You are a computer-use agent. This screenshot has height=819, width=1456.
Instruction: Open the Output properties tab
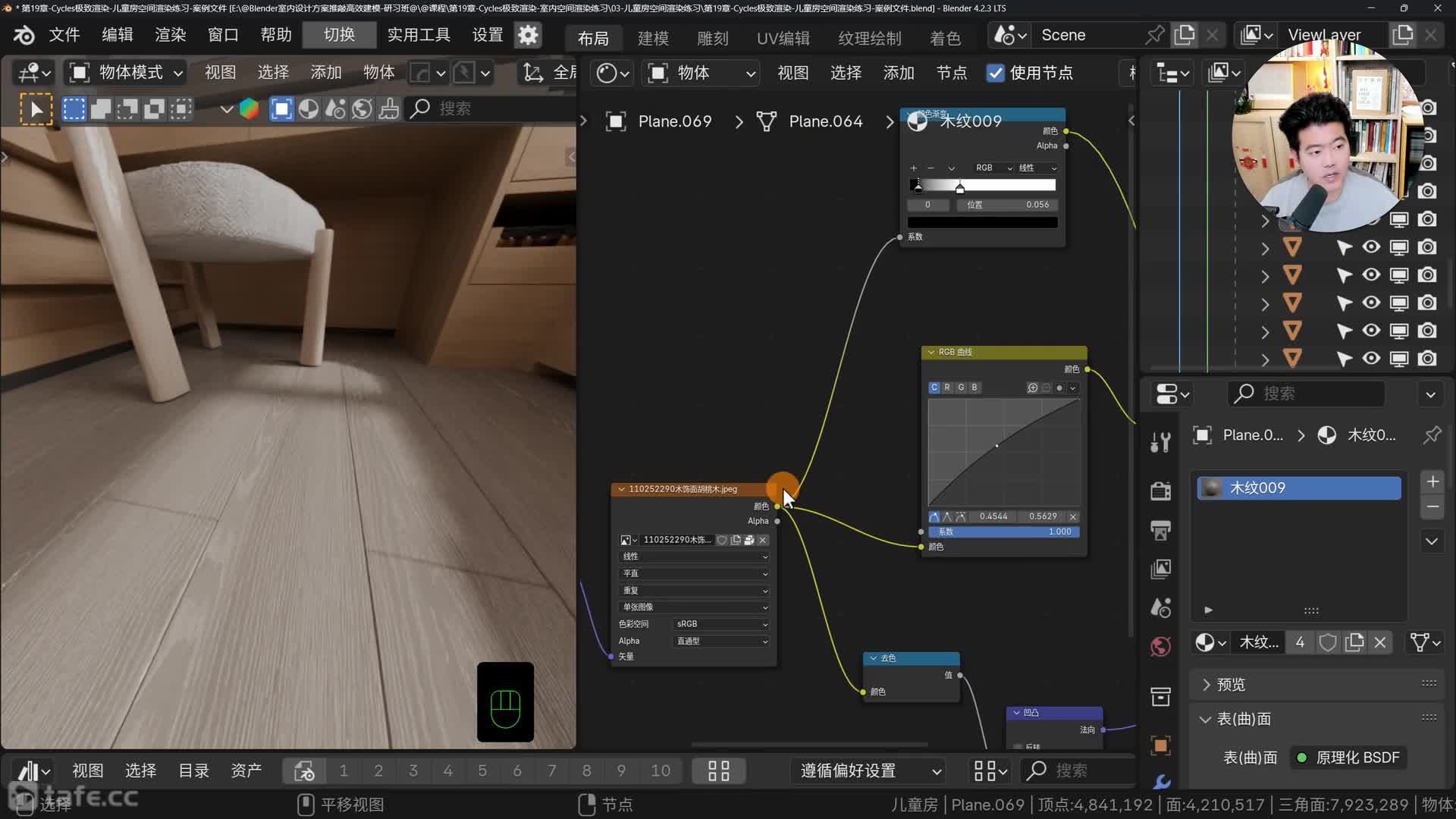[x=1160, y=530]
